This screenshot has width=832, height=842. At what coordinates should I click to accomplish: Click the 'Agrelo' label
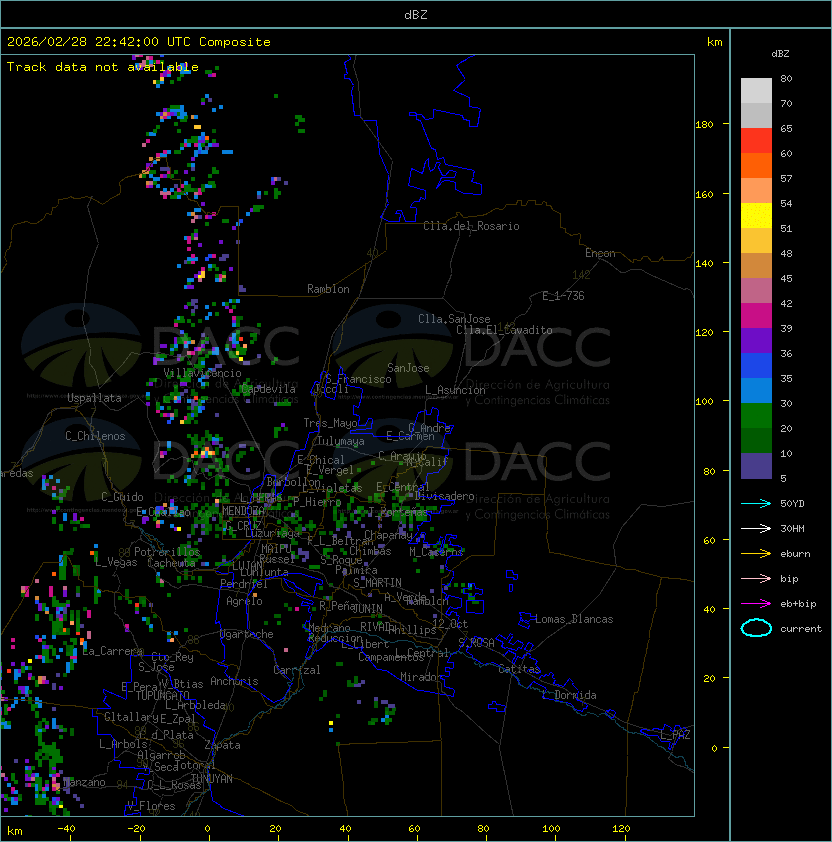(x=244, y=601)
